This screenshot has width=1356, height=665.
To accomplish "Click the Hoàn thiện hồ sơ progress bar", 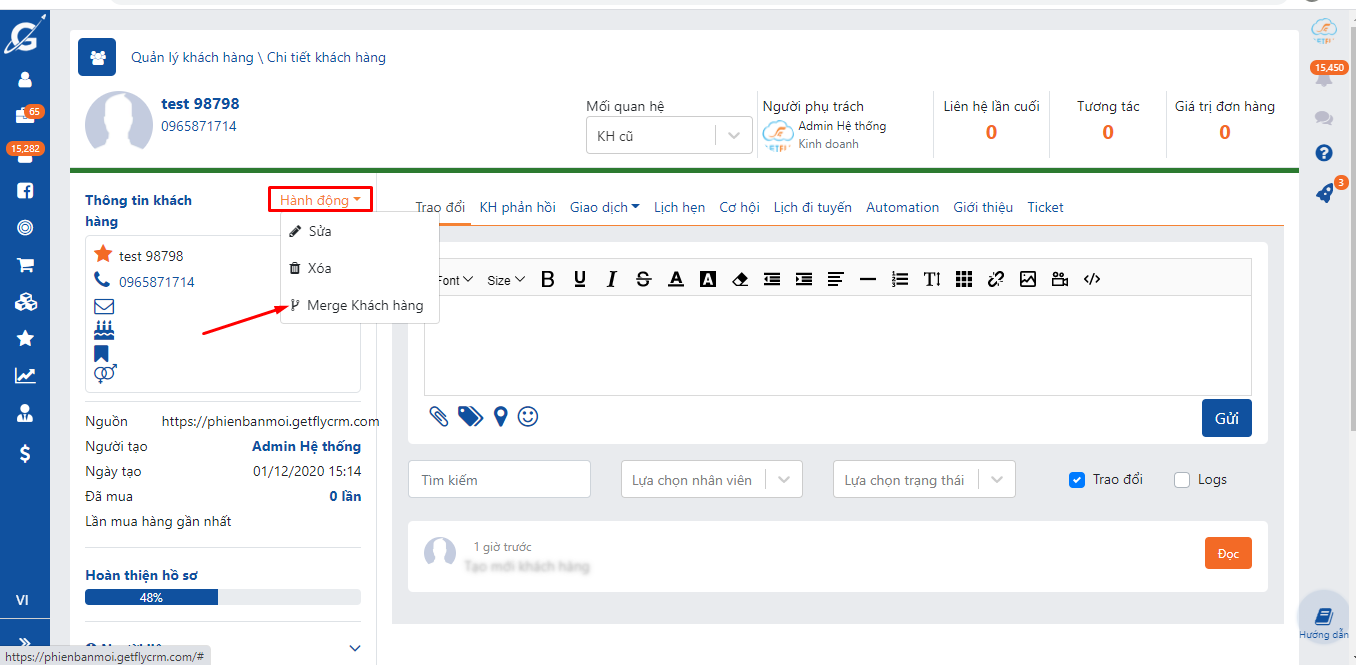I will (222, 597).
